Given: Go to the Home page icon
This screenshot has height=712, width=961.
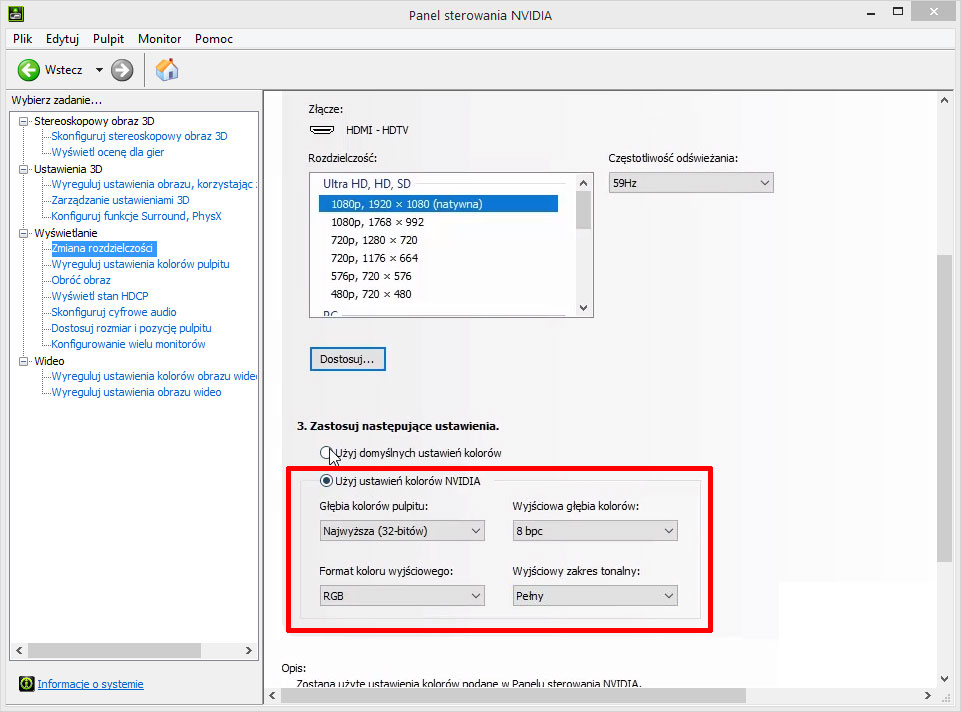Looking at the screenshot, I should pos(167,70).
